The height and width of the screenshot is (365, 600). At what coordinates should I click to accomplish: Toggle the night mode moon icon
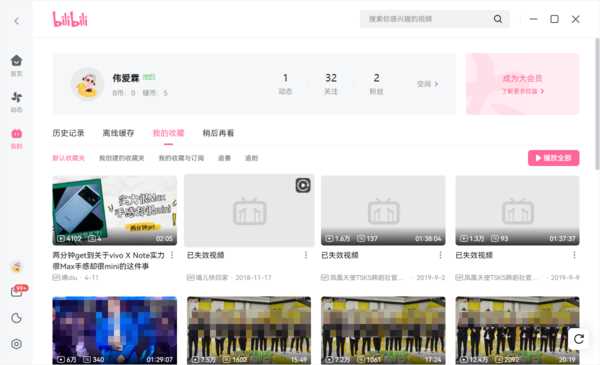pyautogui.click(x=16, y=318)
